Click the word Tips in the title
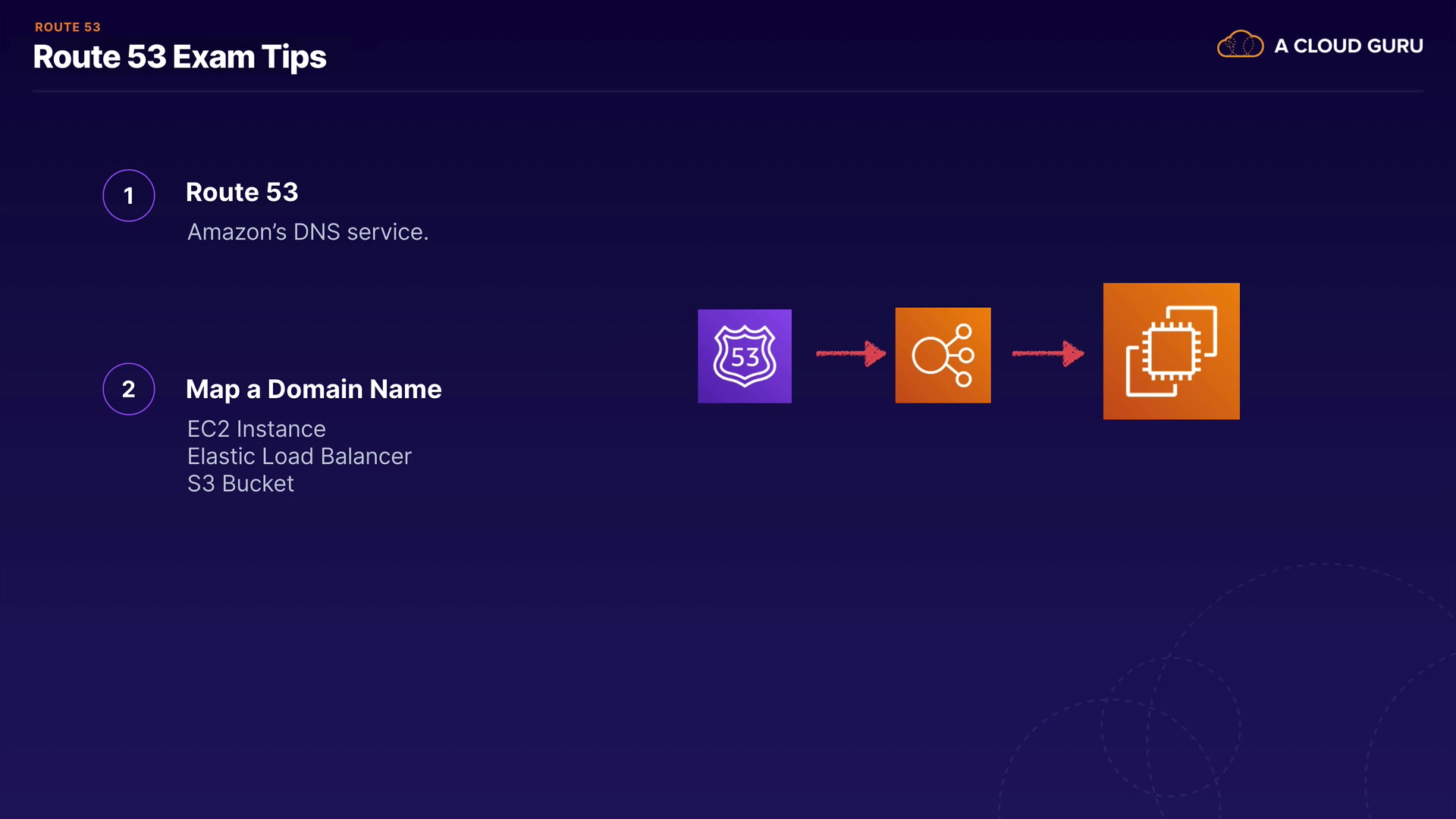This screenshot has width=1456, height=819. coord(293,58)
